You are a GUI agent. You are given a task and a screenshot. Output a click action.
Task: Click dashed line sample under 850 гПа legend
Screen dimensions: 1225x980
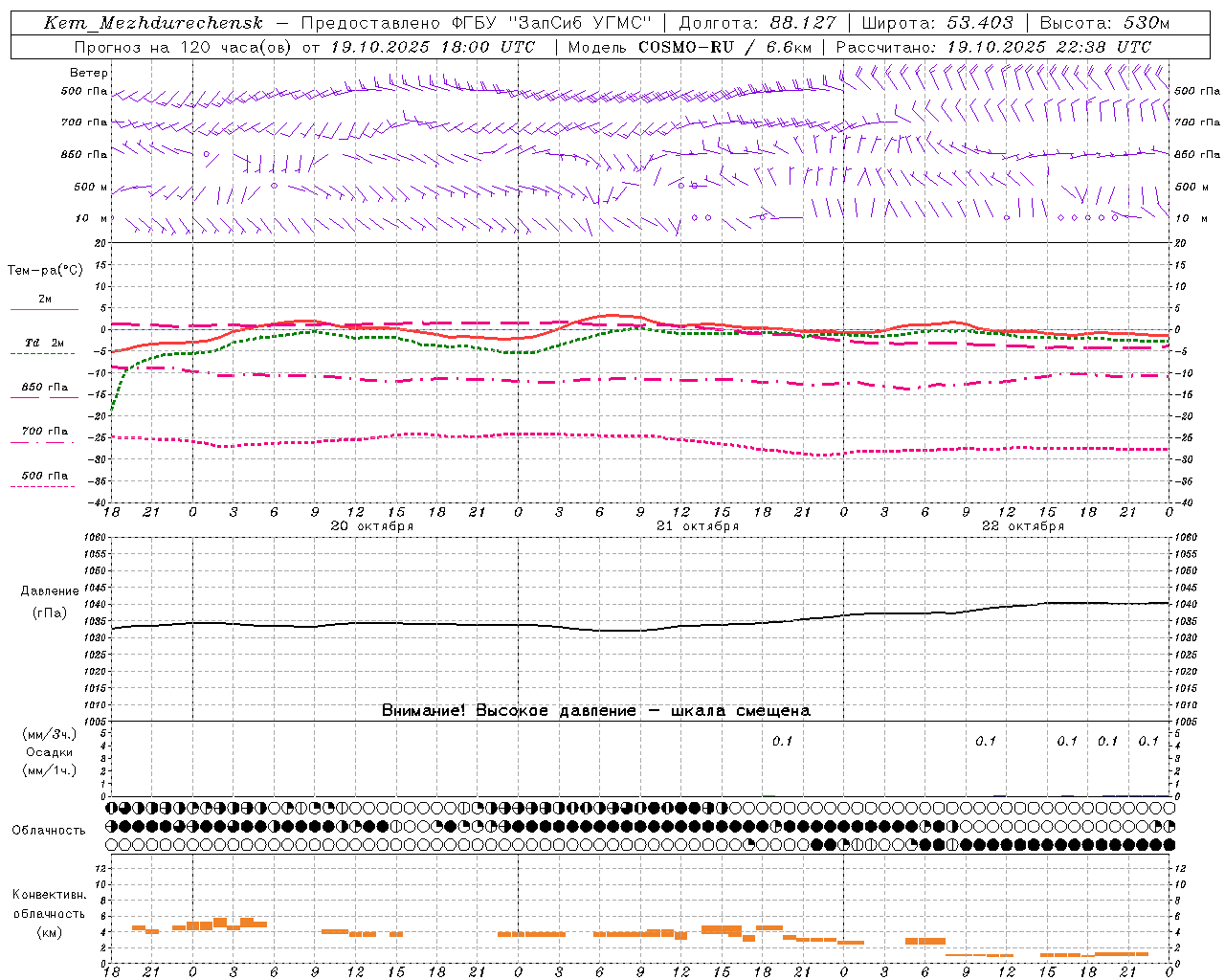(x=44, y=398)
